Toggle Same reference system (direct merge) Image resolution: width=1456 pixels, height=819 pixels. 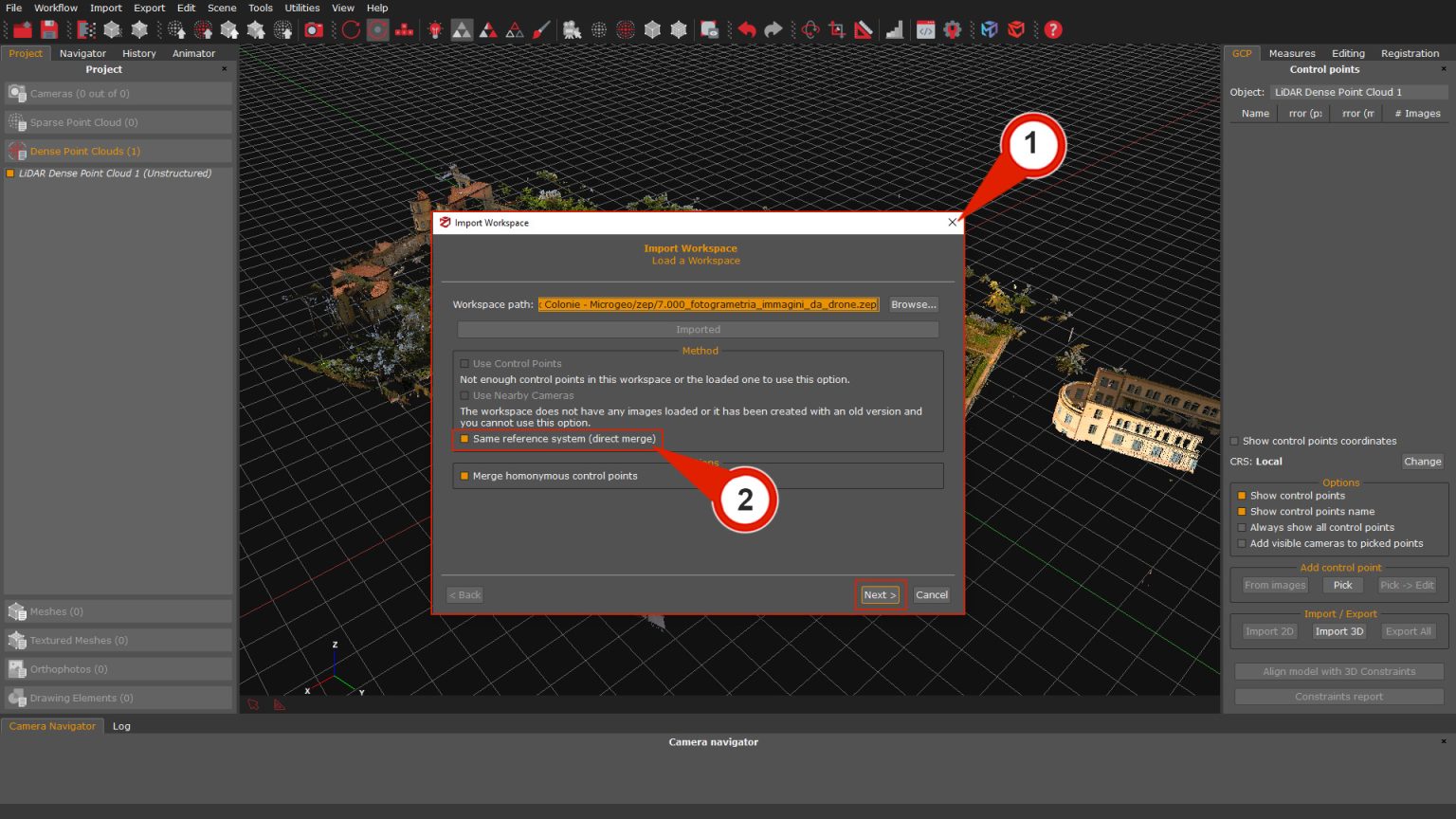pyautogui.click(x=464, y=438)
